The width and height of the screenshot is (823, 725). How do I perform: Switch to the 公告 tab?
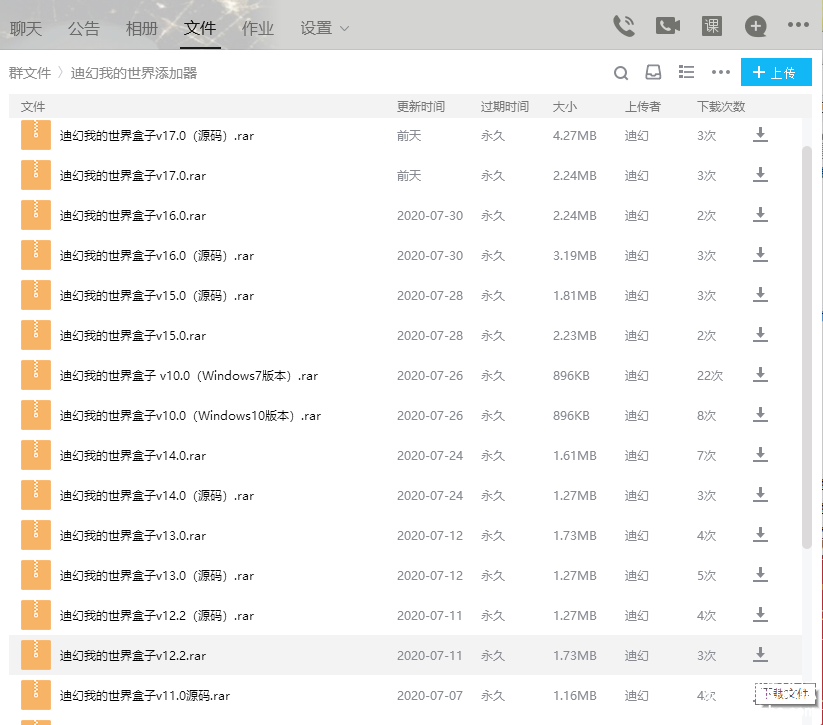click(84, 28)
